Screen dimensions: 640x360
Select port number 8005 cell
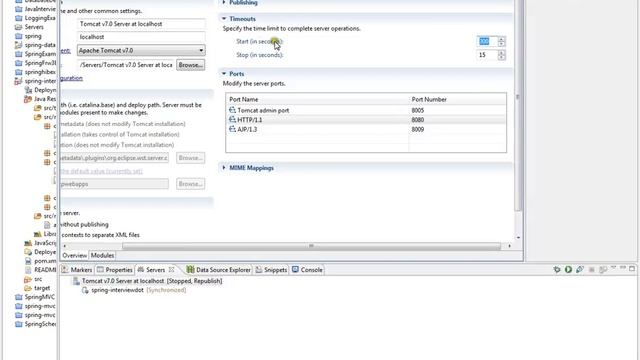[458, 110]
